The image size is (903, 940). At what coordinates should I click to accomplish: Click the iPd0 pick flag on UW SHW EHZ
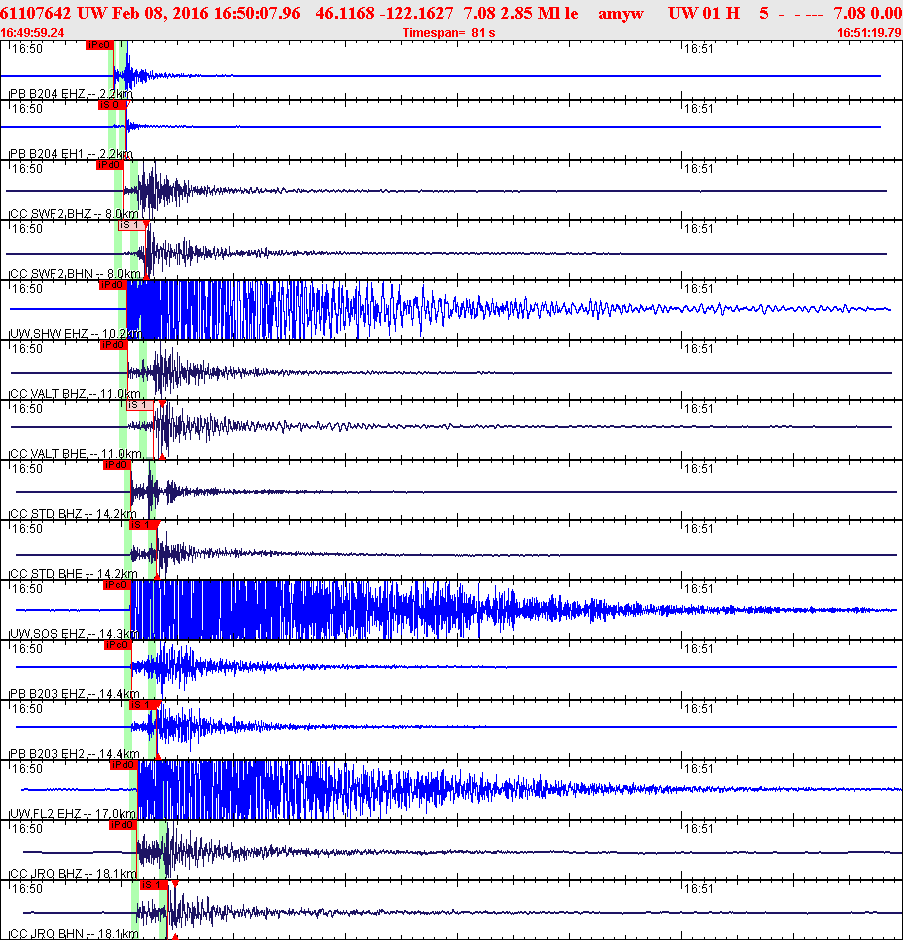pyautogui.click(x=110, y=286)
